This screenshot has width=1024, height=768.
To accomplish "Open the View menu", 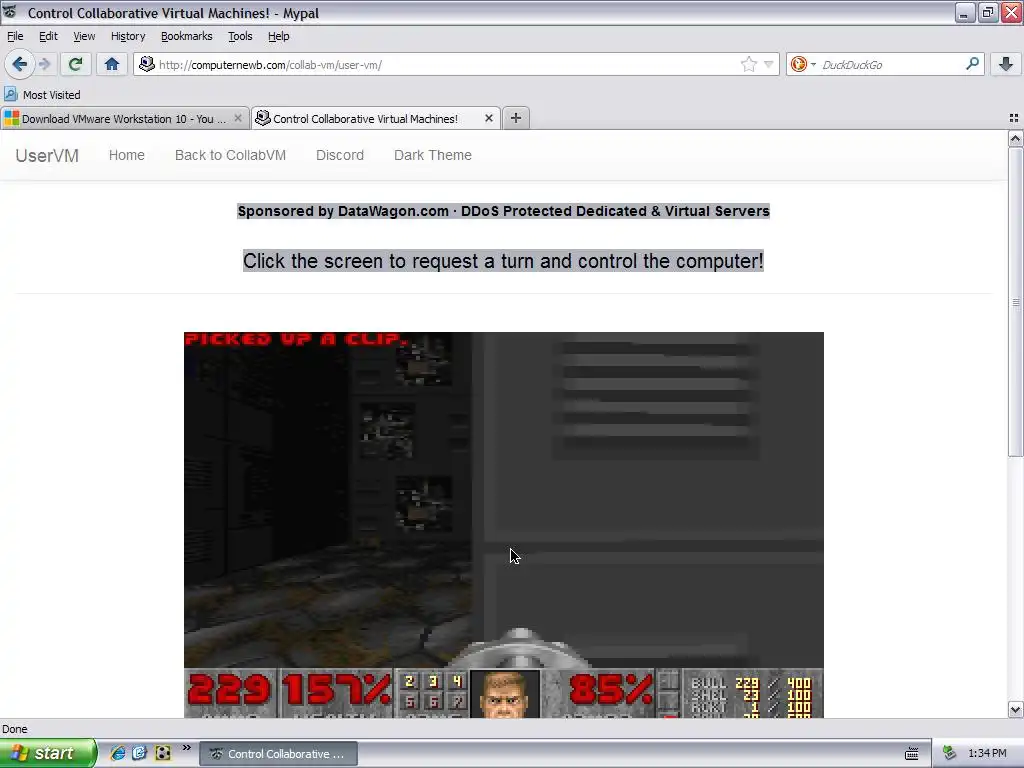I will click(x=84, y=36).
